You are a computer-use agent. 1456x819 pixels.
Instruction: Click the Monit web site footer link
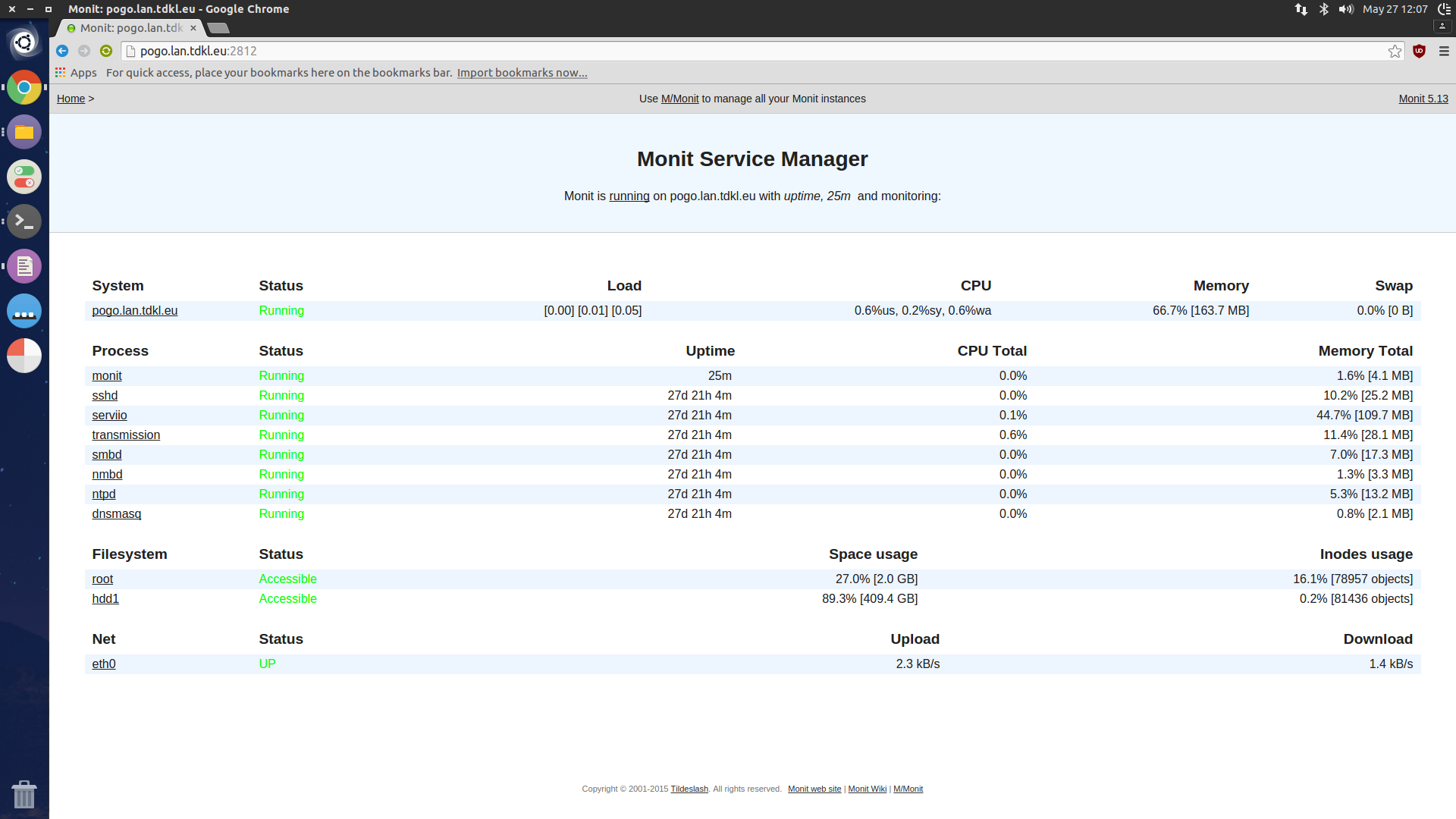click(814, 789)
